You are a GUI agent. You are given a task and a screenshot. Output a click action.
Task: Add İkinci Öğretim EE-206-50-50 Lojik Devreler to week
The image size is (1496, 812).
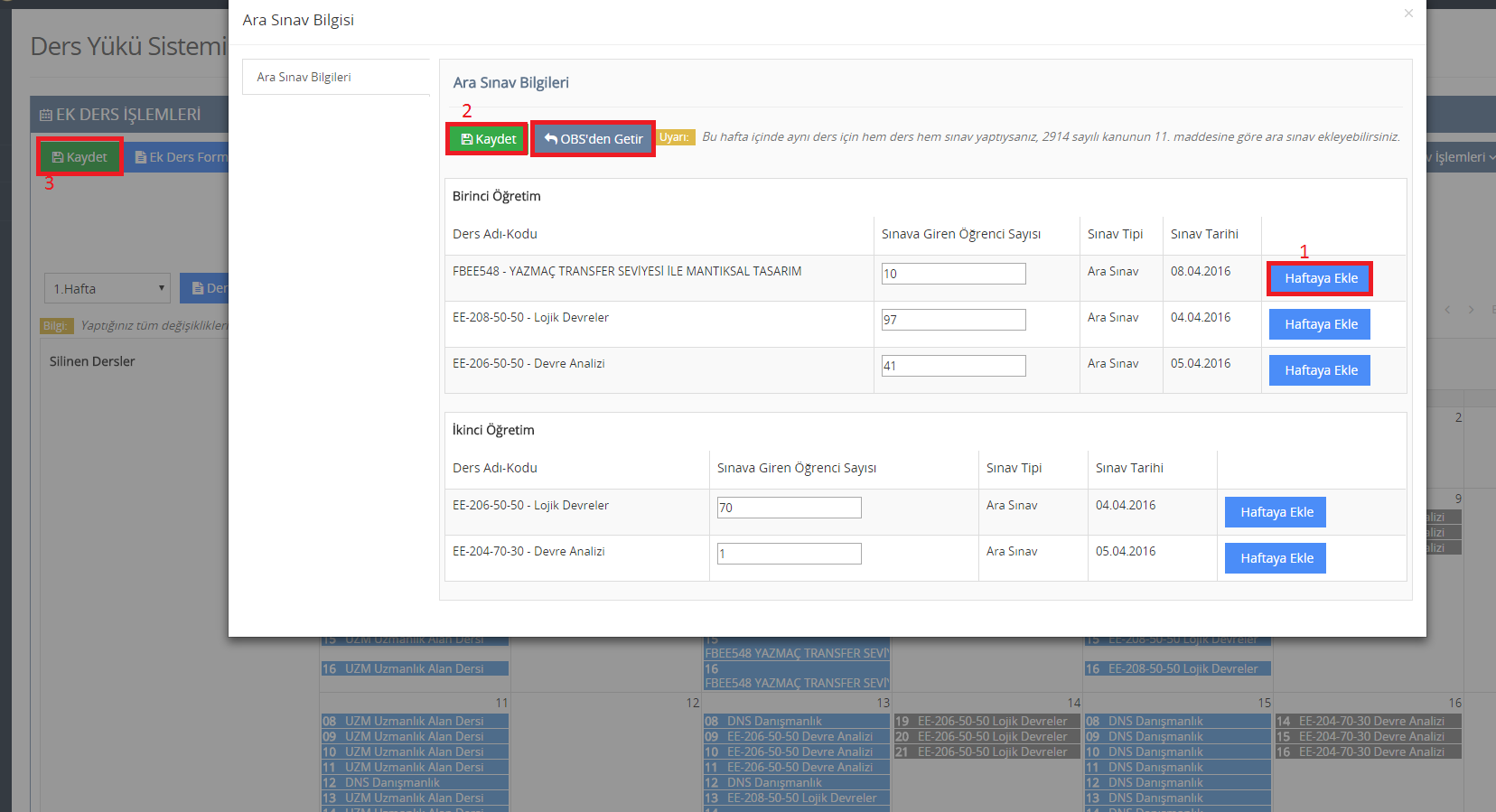(1276, 512)
